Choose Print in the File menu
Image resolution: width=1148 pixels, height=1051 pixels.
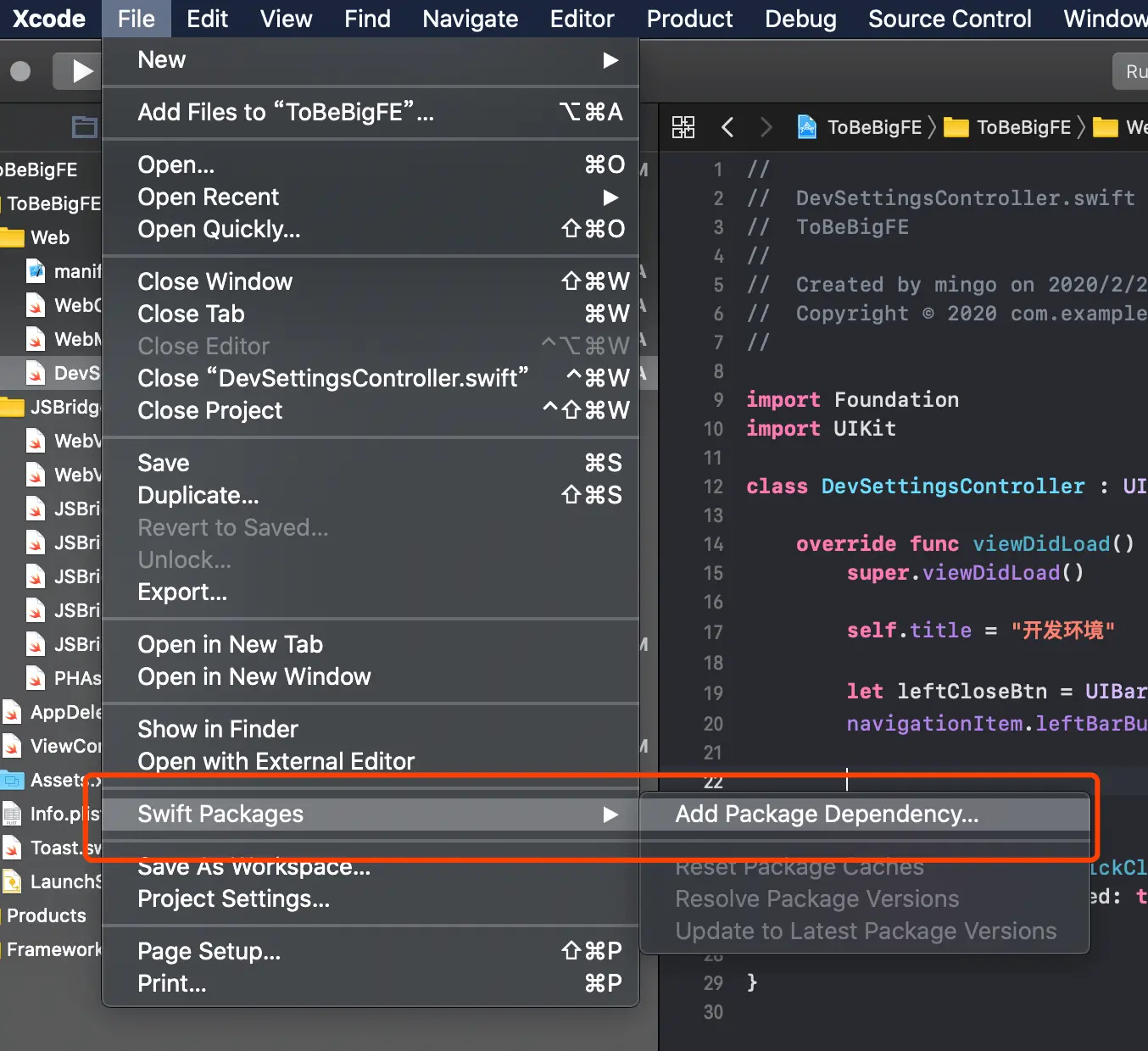point(371,984)
